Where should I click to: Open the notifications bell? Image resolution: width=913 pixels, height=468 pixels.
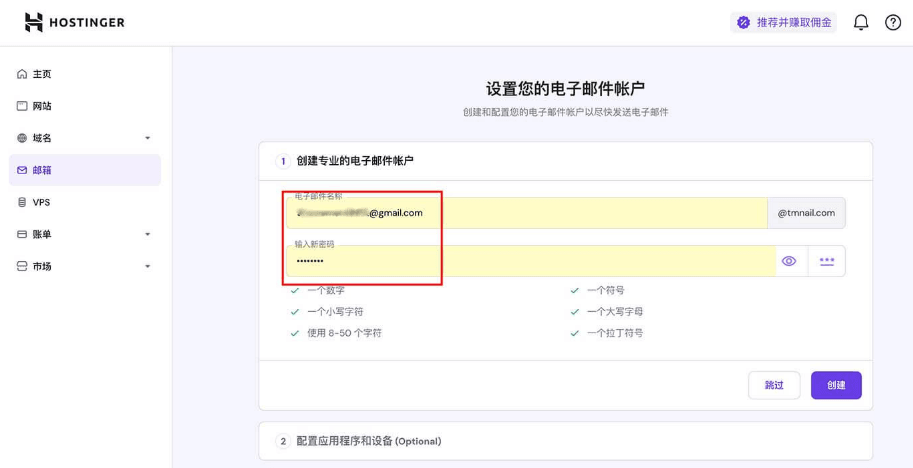pyautogui.click(x=860, y=22)
